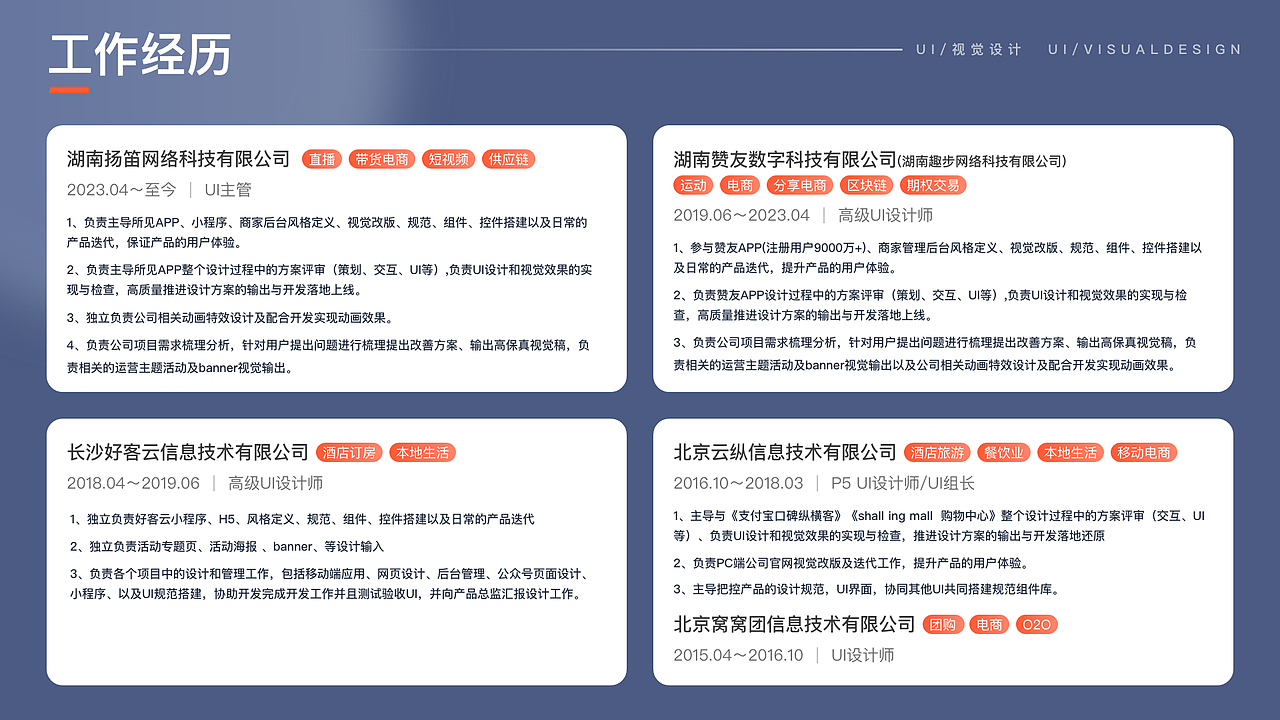Click the 期权交易 tag
This screenshot has height=720, width=1280.
click(932, 185)
